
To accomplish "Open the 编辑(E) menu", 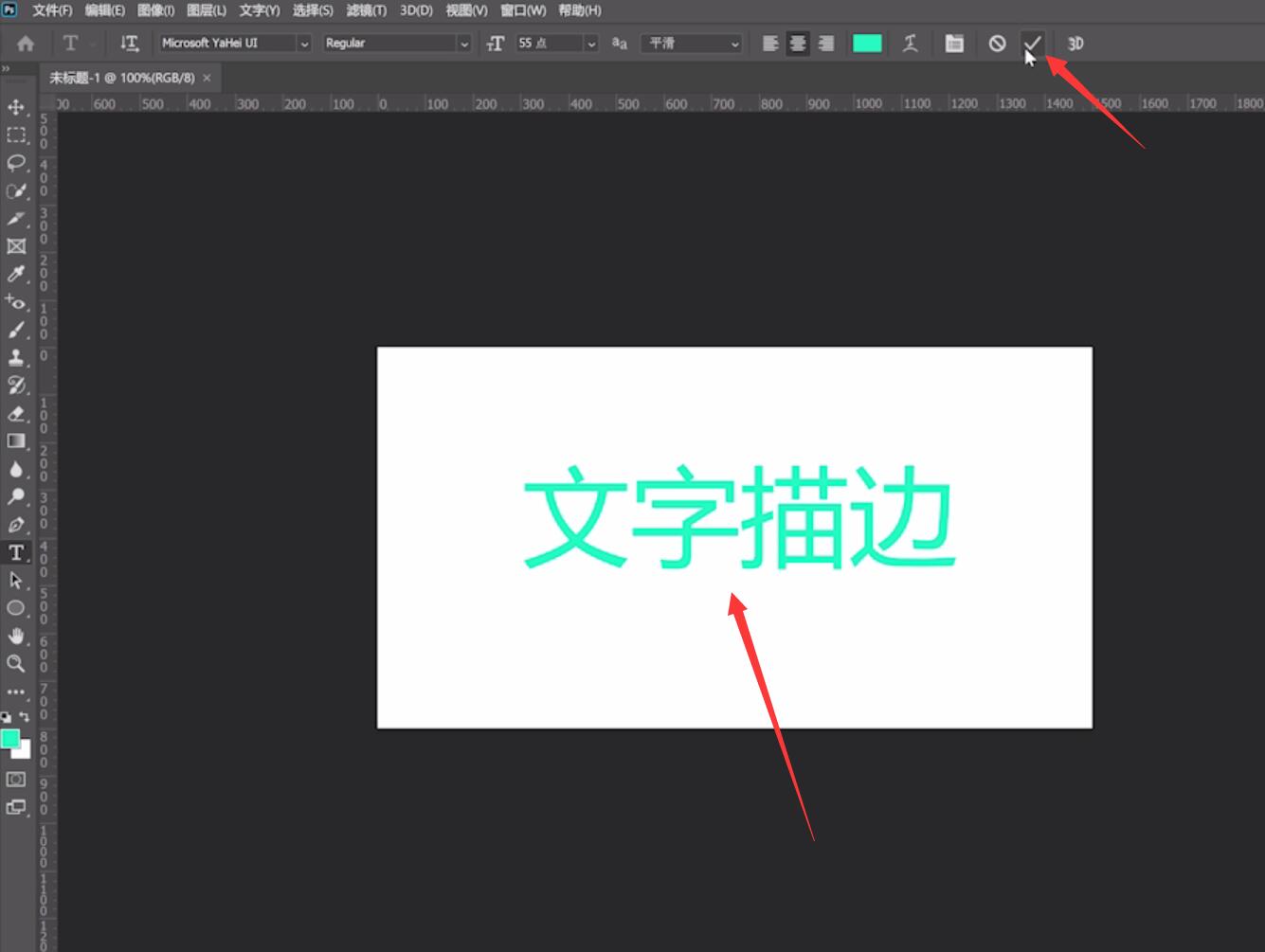I will coord(105,10).
